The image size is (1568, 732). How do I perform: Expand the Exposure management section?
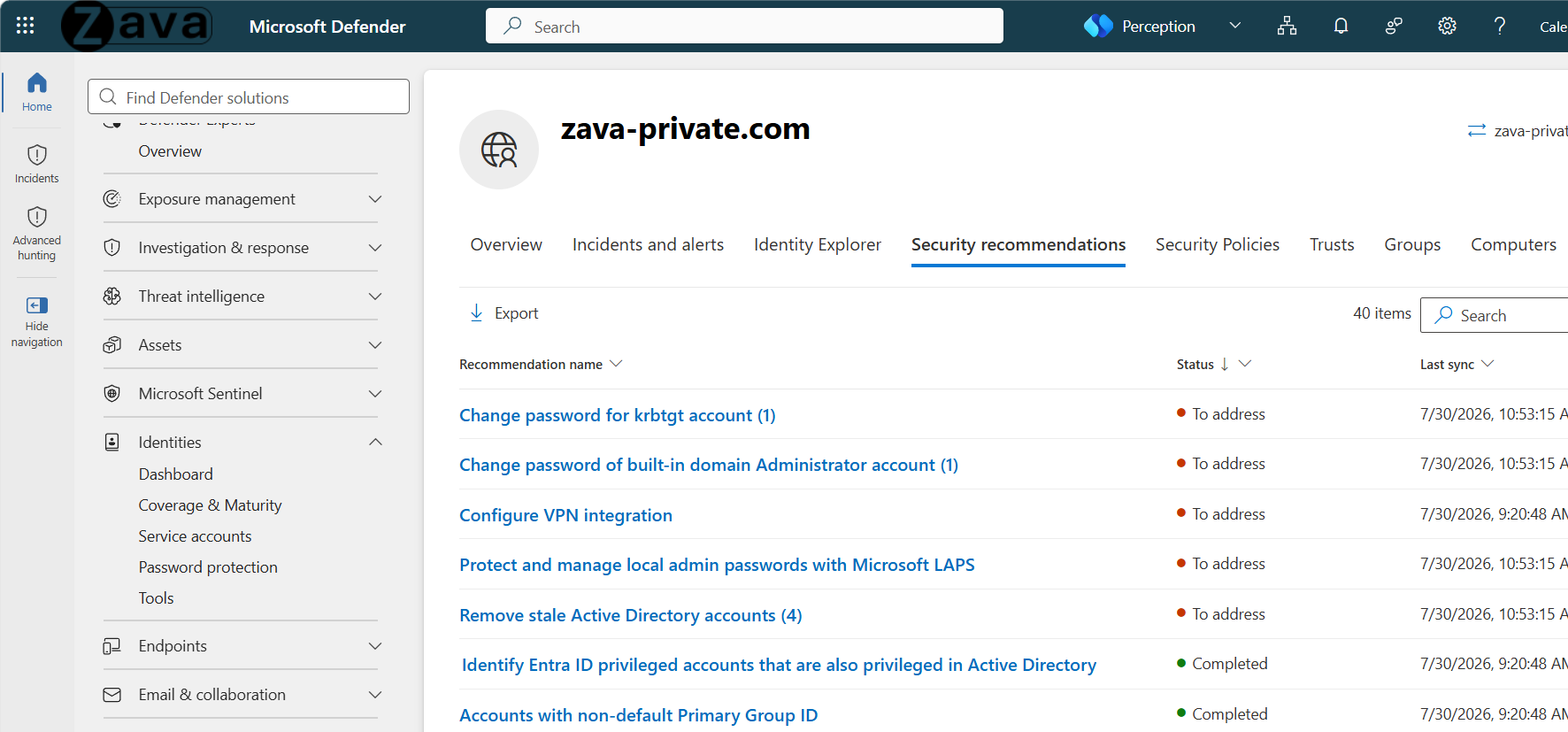(x=374, y=199)
